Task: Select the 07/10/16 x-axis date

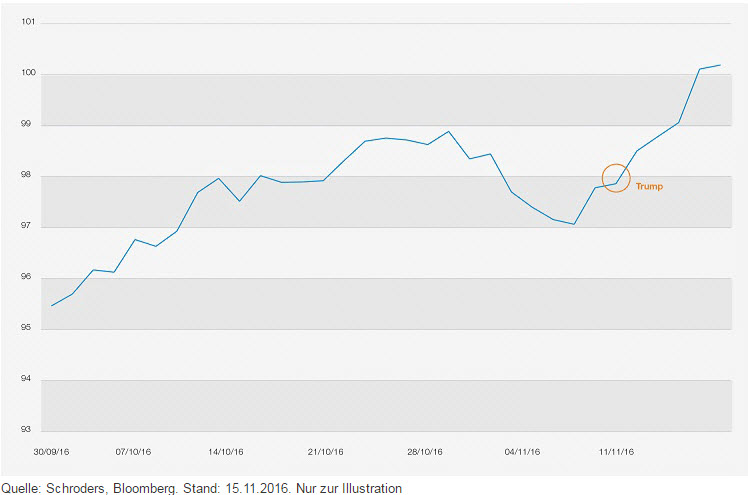Action: 133,452
